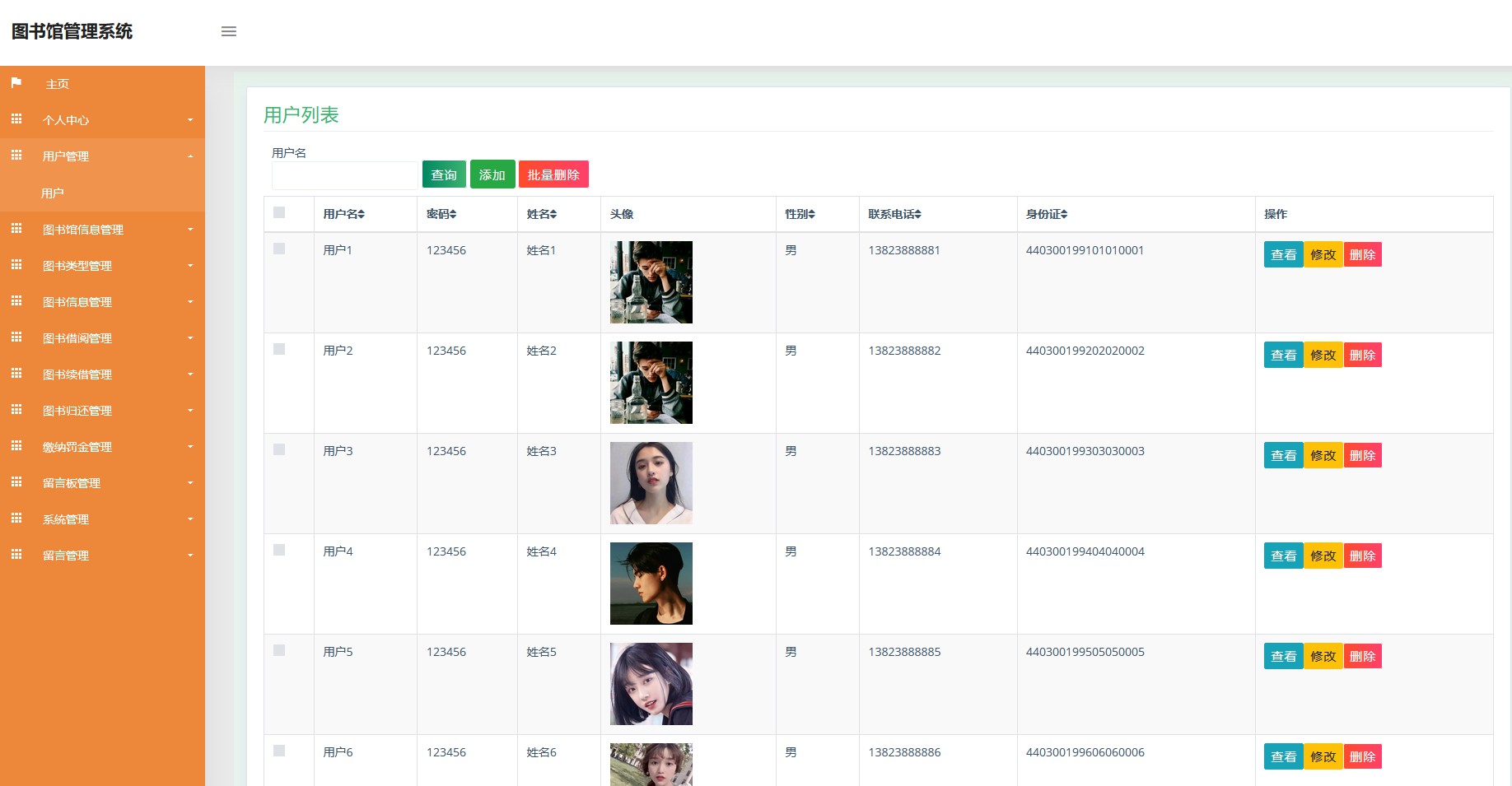Click the grid icon beside 系统管理

[x=16, y=519]
